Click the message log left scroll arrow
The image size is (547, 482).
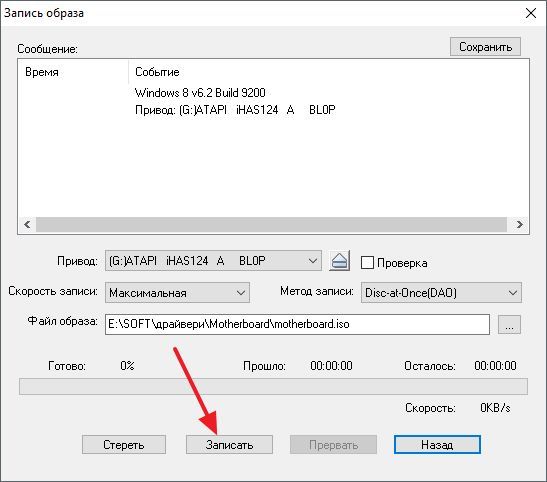27,224
